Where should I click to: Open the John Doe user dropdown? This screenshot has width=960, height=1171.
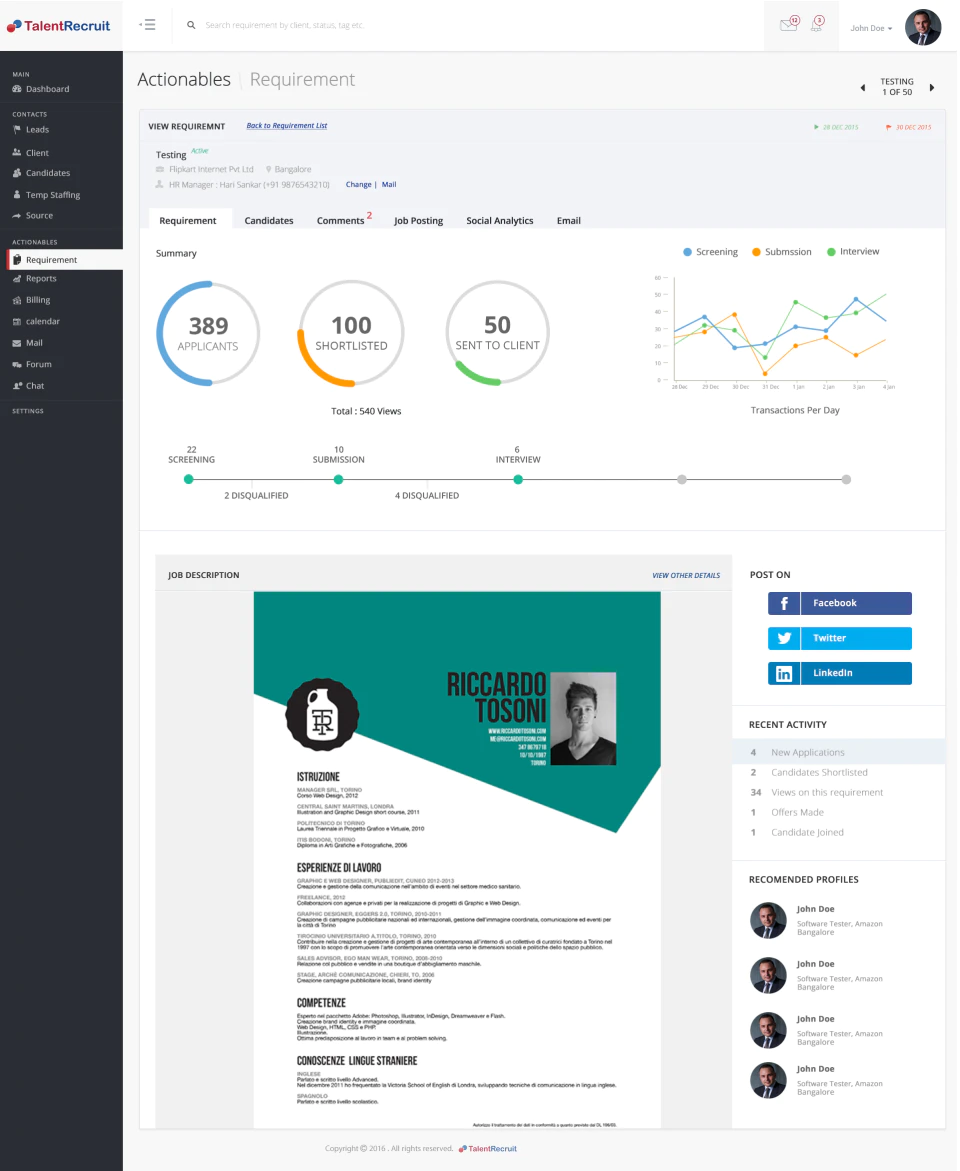pos(872,28)
